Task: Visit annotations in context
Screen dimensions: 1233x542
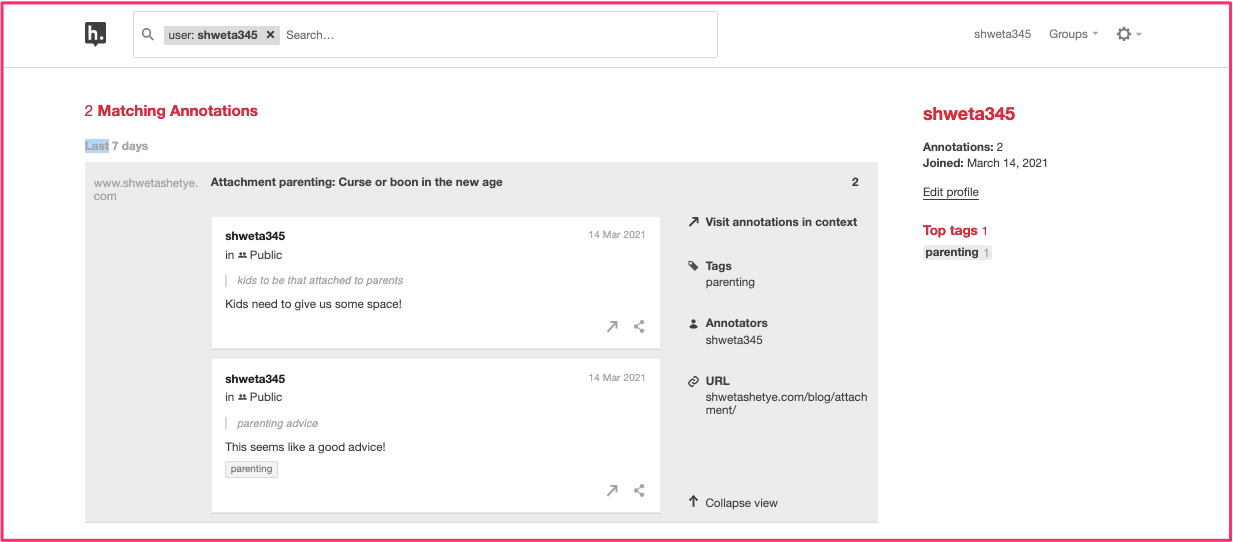Action: (772, 222)
